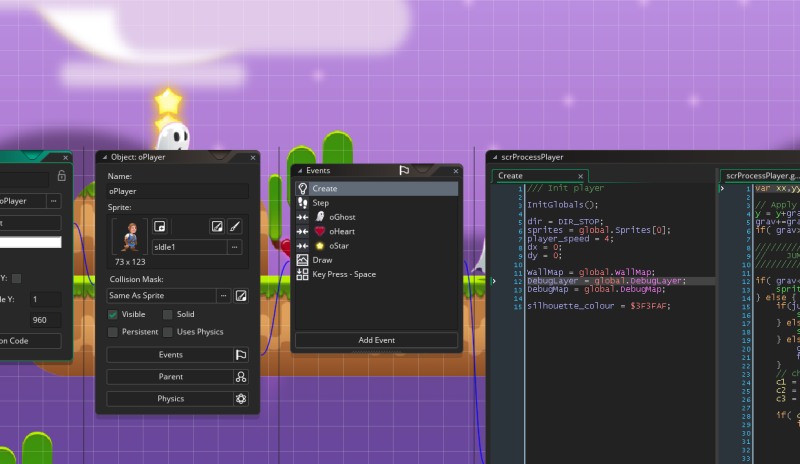Image resolution: width=800 pixels, height=464 pixels.
Task: Click the collision arrows icon for oHeart
Action: click(x=303, y=231)
